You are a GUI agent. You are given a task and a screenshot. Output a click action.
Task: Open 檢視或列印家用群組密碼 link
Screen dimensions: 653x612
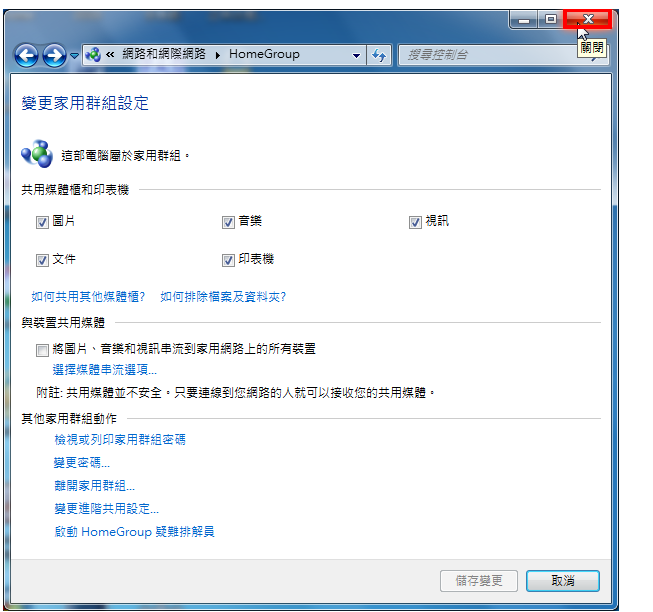point(120,440)
